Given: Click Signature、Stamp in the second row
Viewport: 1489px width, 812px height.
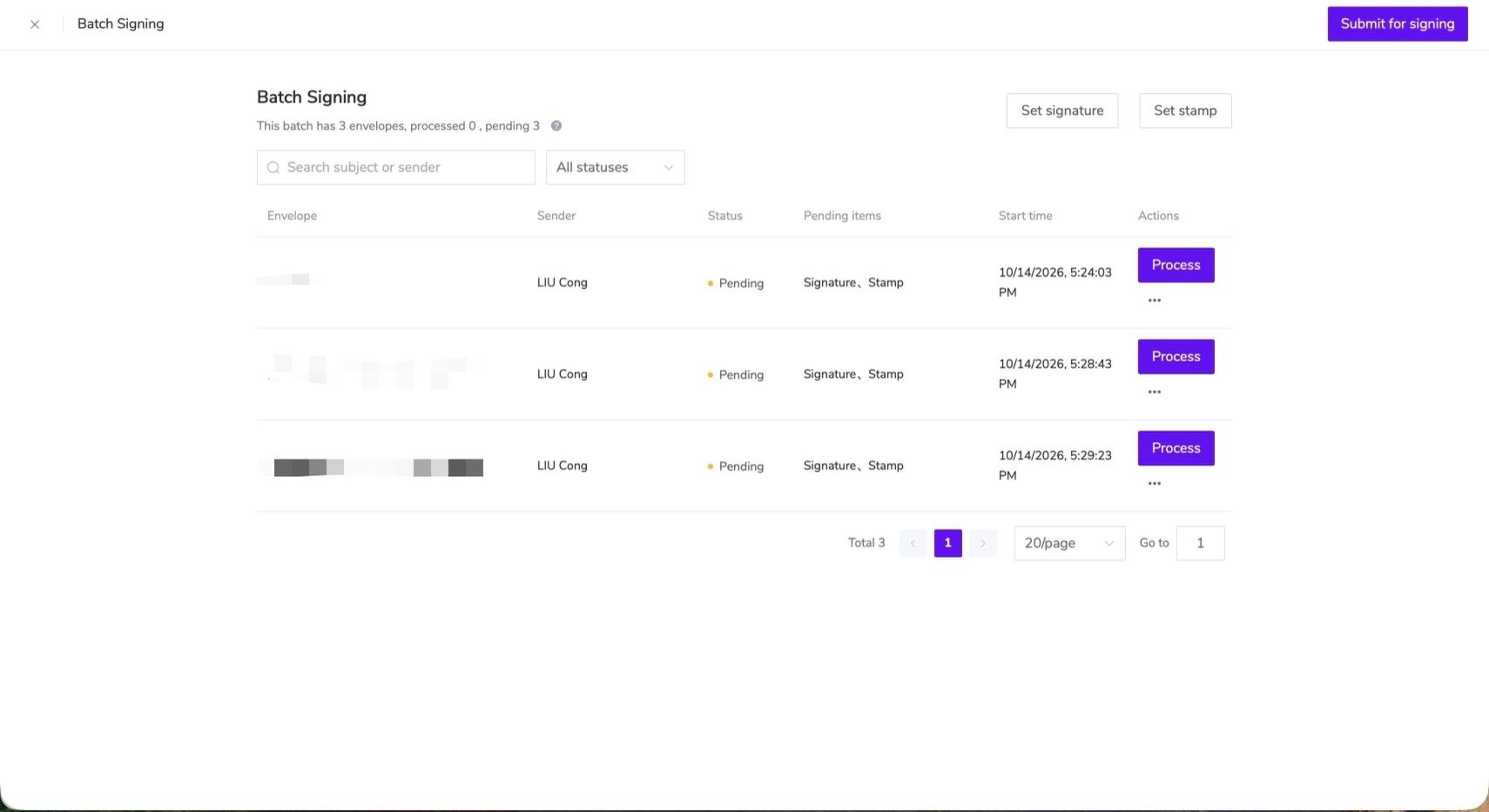Looking at the screenshot, I should (853, 374).
